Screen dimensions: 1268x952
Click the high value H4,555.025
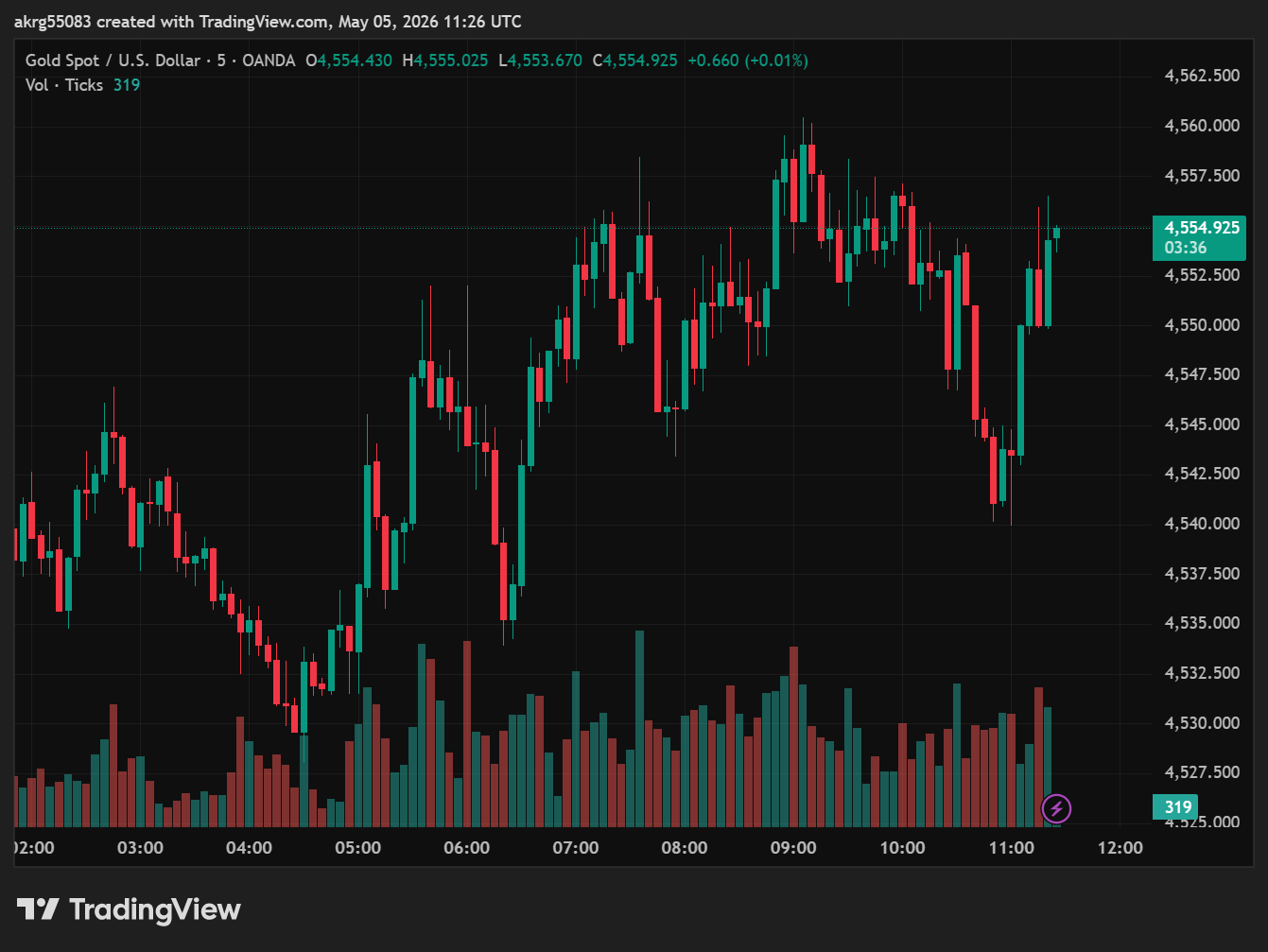445,61
